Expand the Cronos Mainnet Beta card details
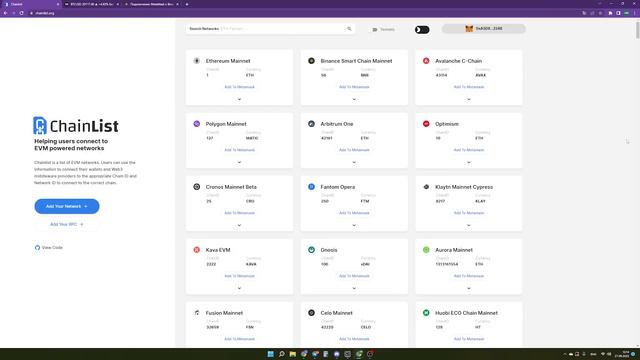The image size is (640, 360). pos(239,225)
